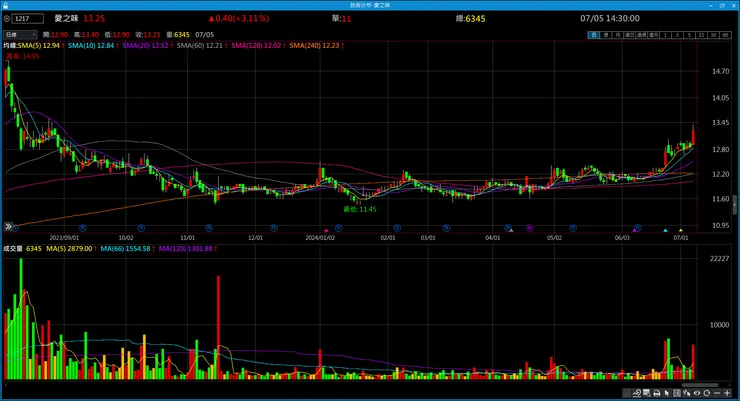The height and width of the screenshot is (401, 740).
Task: Click the leftmost grid icon in bottom toolbar
Action: point(627,393)
